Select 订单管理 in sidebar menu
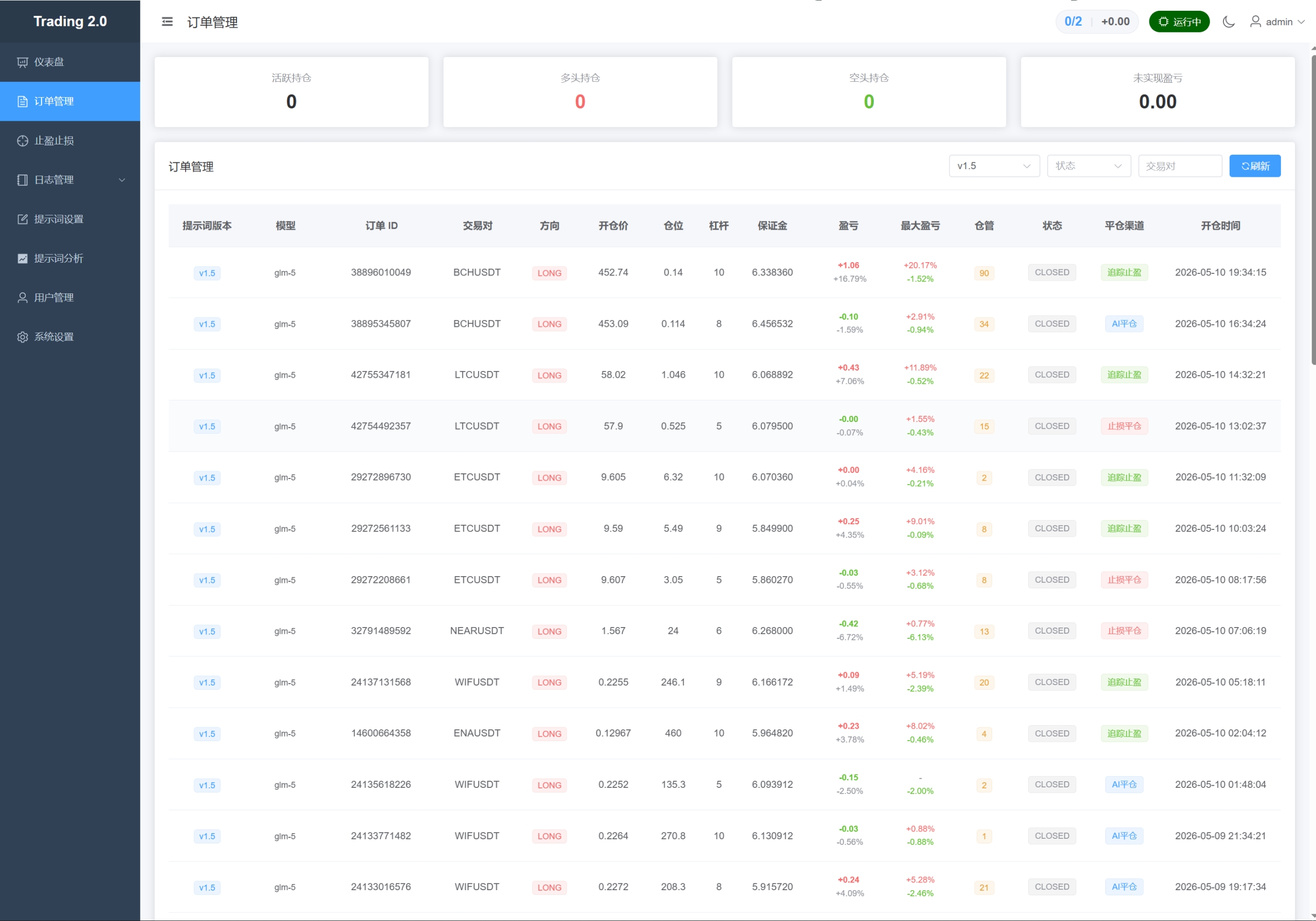This screenshot has width=1316, height=921. click(70, 101)
